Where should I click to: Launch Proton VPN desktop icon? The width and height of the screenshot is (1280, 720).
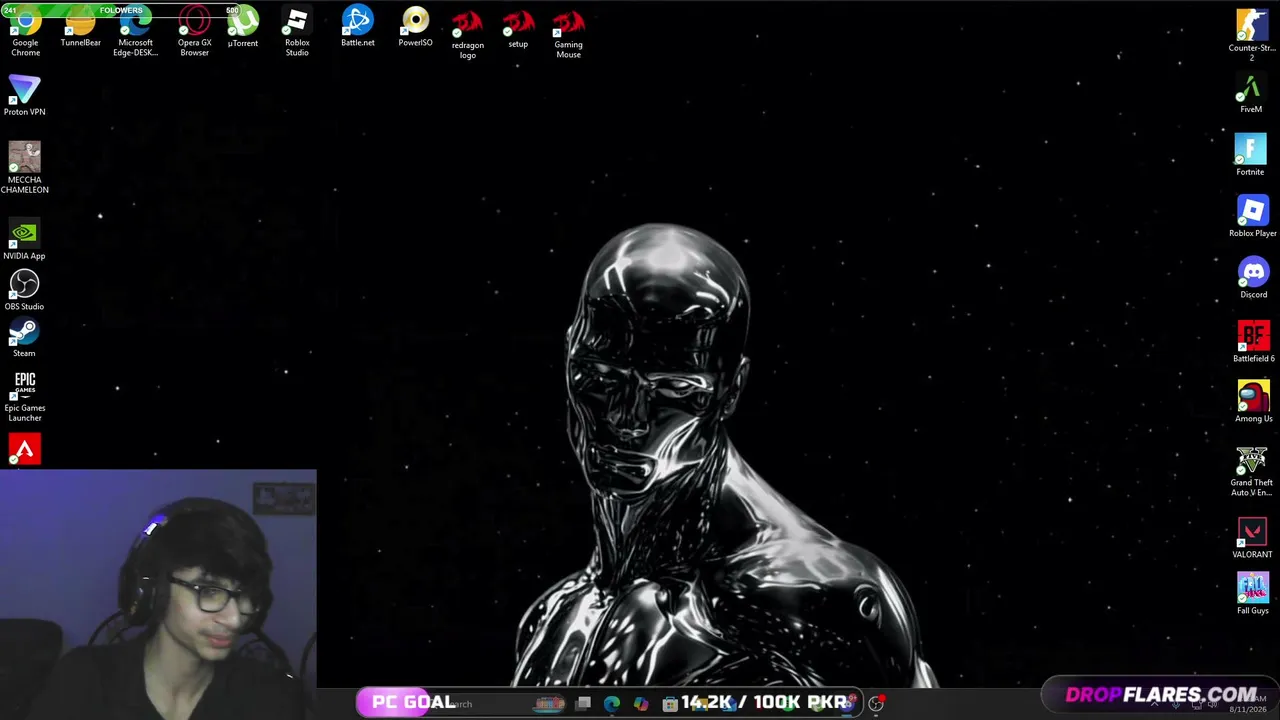(24, 96)
